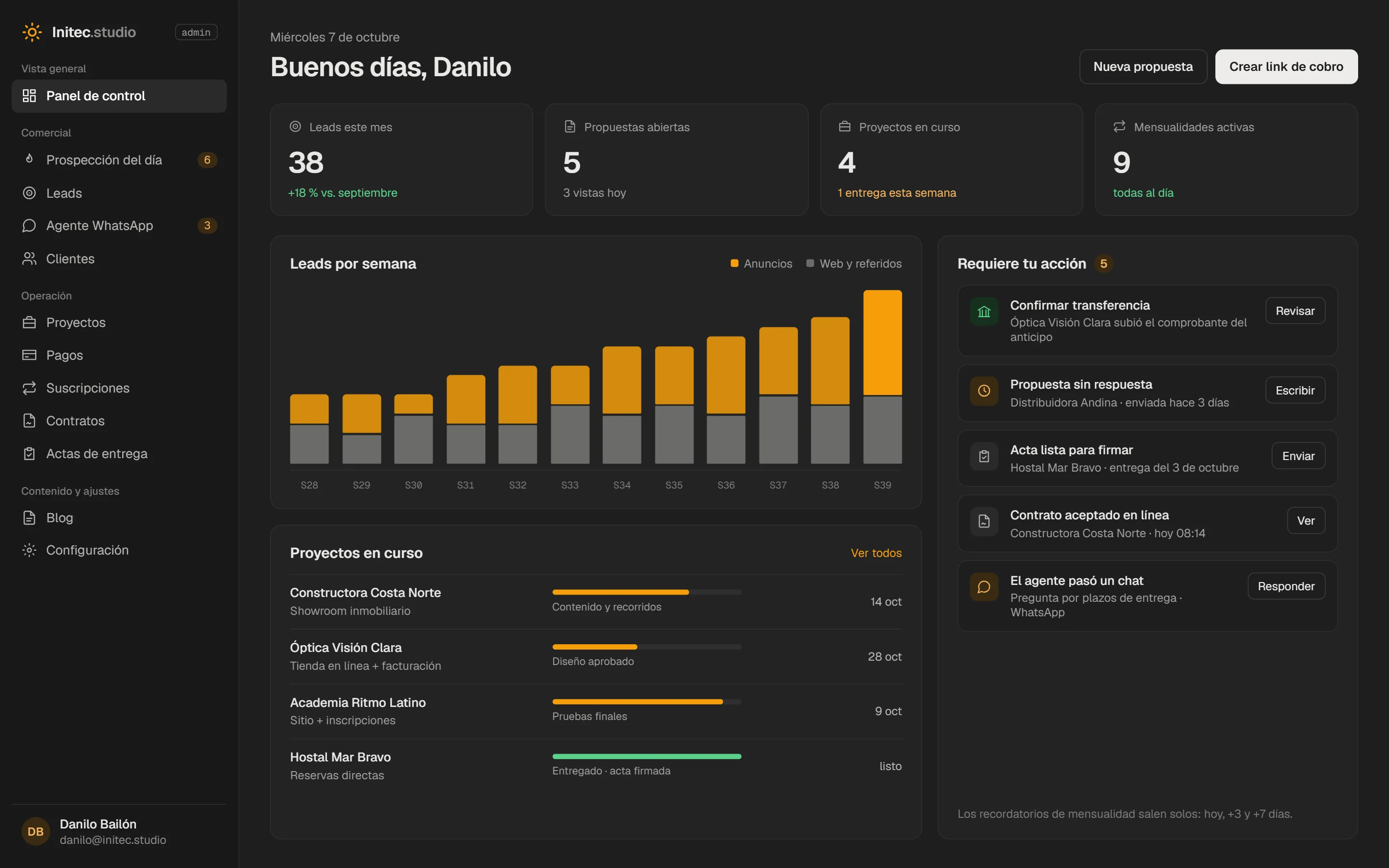Click the target icon beside Leads in sidebar
The height and width of the screenshot is (868, 1389).
[29, 193]
